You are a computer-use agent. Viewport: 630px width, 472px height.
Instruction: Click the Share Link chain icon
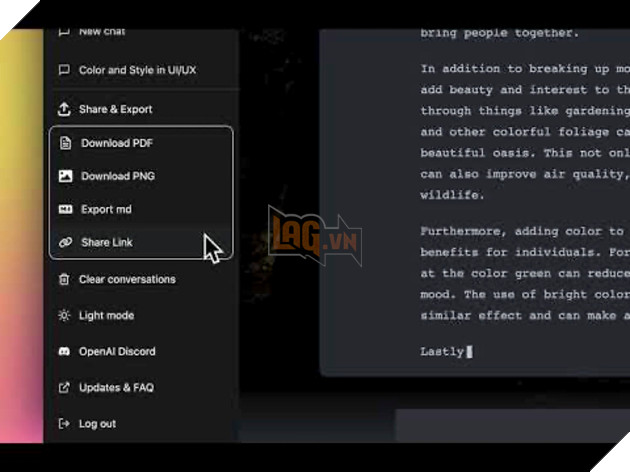tap(66, 242)
